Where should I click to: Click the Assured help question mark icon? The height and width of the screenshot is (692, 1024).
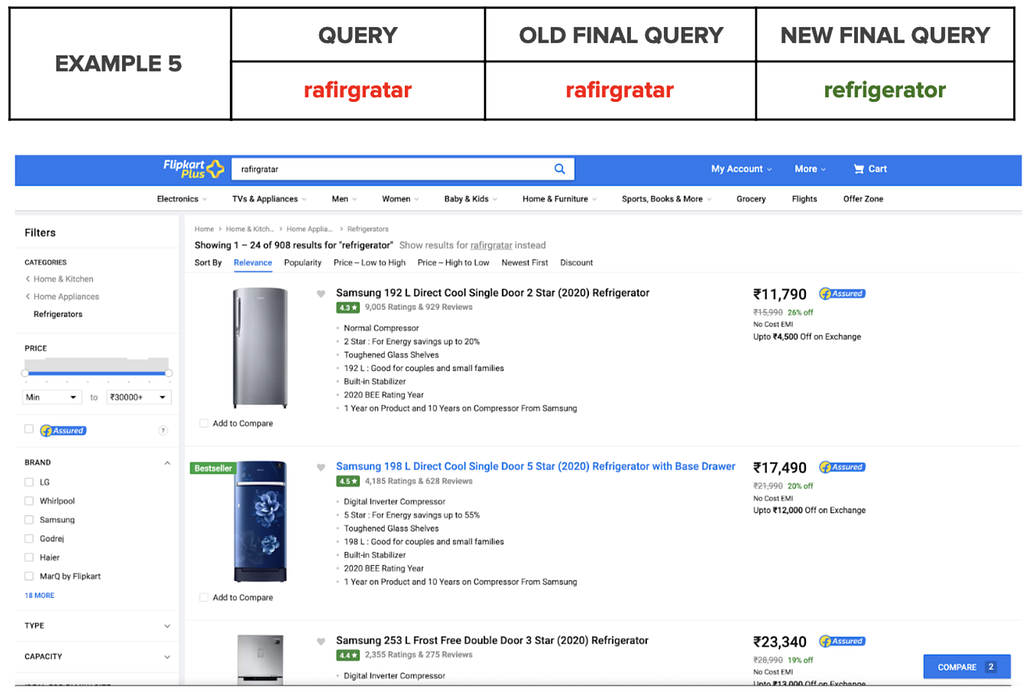(x=163, y=430)
